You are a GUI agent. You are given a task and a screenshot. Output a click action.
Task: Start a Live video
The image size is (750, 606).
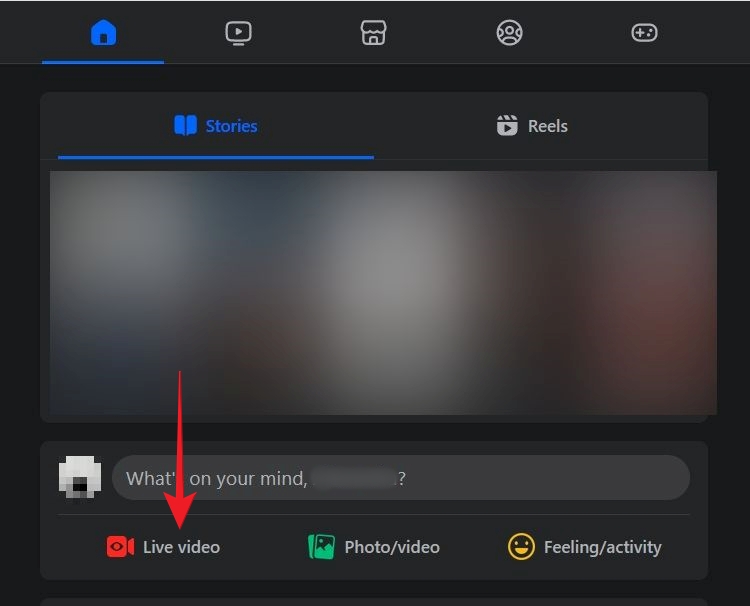(163, 547)
